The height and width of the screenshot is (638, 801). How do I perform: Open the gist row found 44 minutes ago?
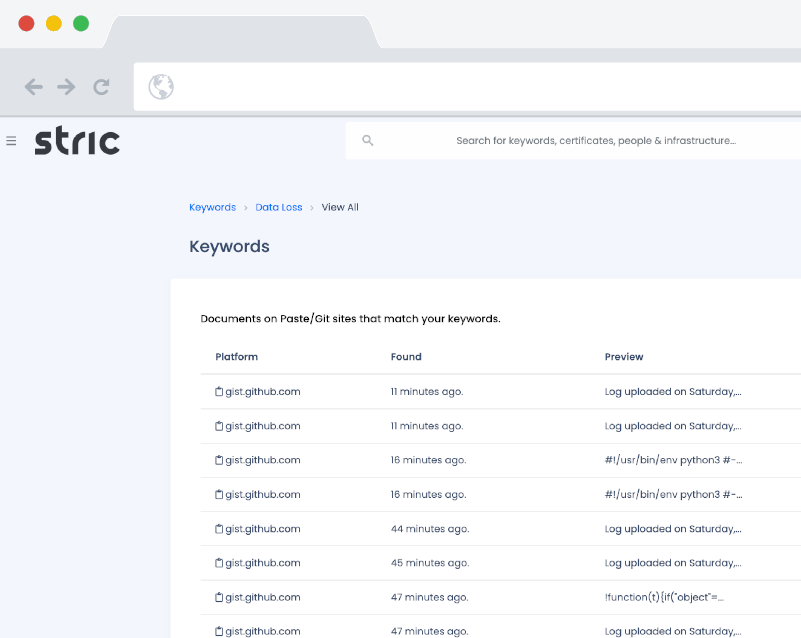[262, 529]
